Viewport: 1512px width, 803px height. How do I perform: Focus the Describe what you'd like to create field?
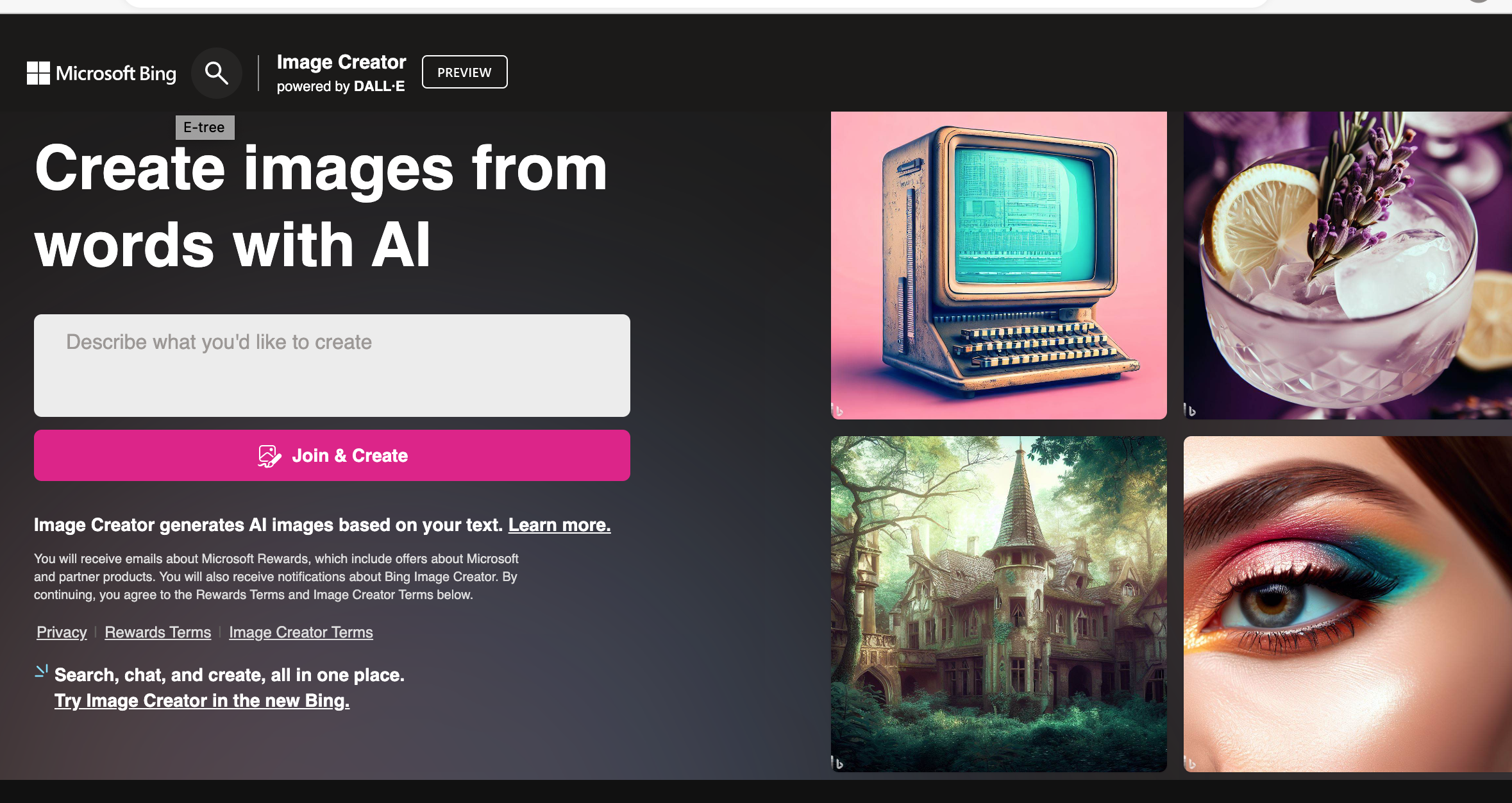pyautogui.click(x=332, y=366)
